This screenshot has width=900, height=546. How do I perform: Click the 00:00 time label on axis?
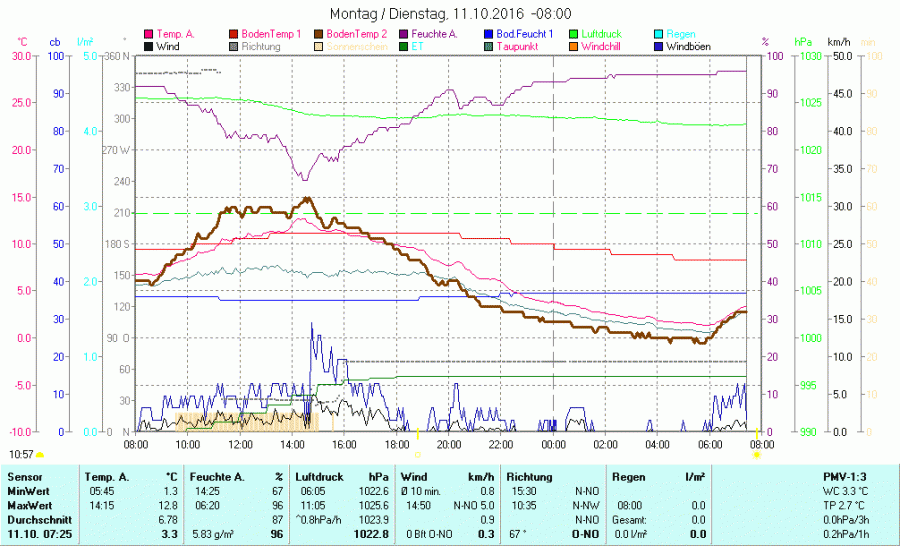553,443
